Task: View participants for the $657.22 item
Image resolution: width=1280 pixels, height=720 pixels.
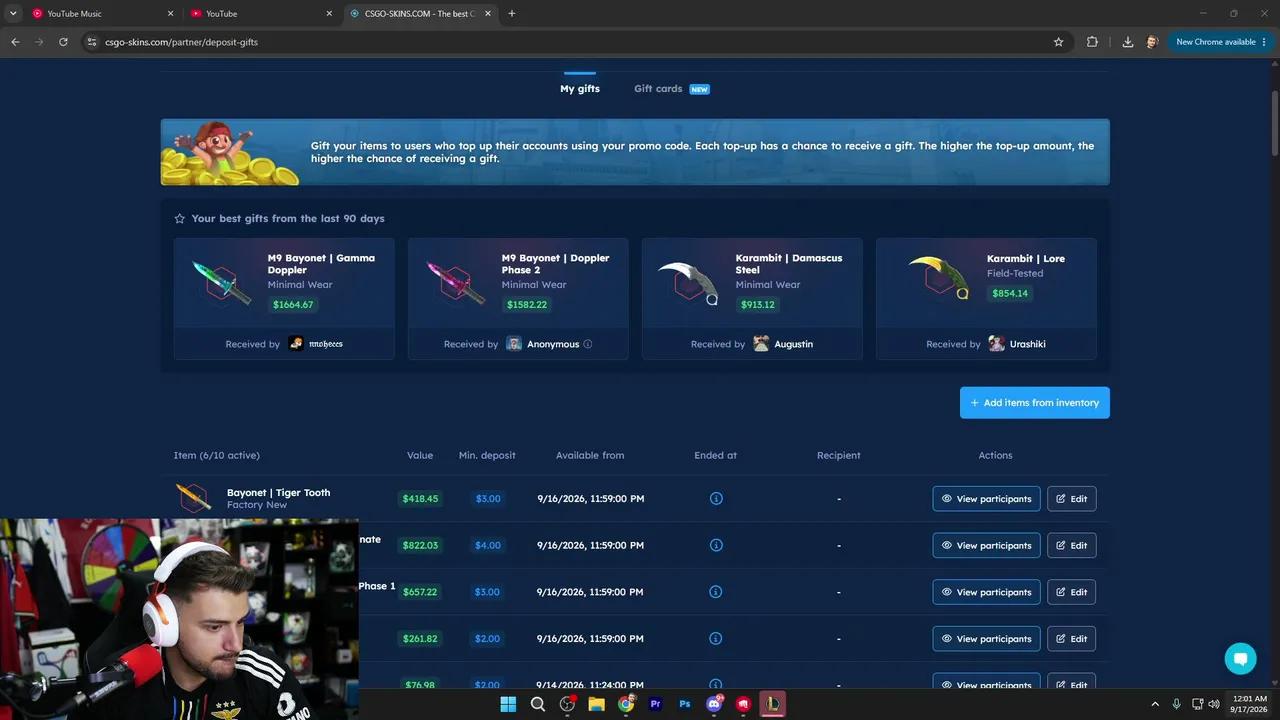Action: coord(987,592)
